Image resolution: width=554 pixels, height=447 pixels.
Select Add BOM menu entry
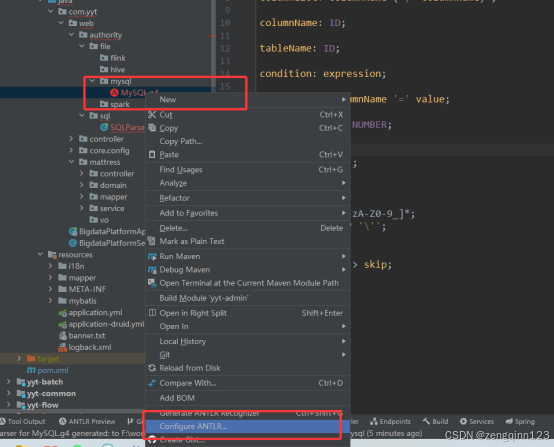click(x=248, y=398)
